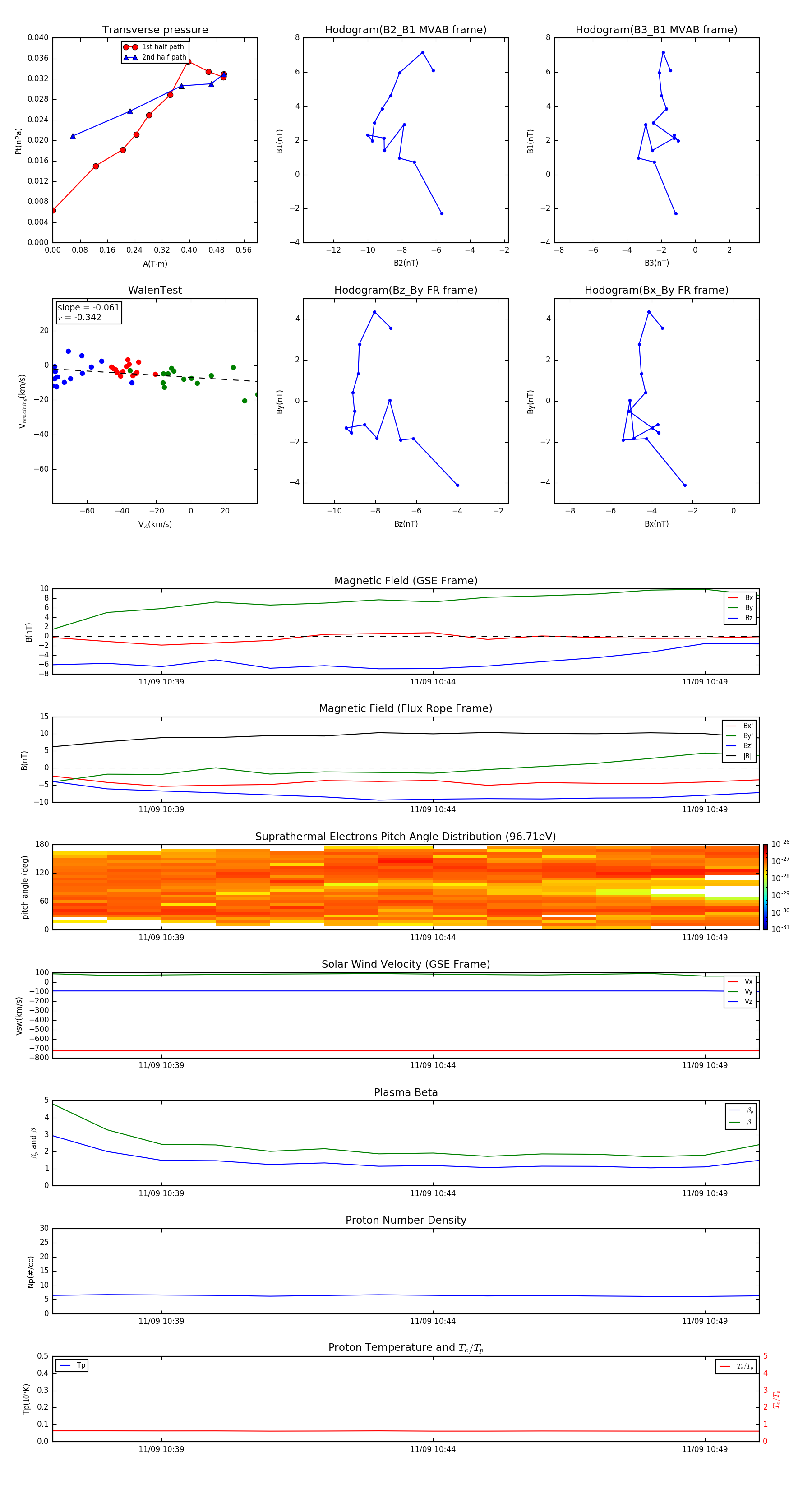Select the β entry in Plasma Beta legend
Screen dimensions: 812x1489
[741, 1122]
